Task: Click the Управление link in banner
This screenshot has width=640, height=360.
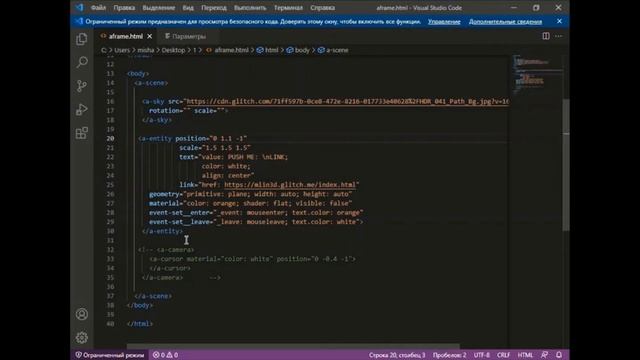Action: tap(444, 22)
